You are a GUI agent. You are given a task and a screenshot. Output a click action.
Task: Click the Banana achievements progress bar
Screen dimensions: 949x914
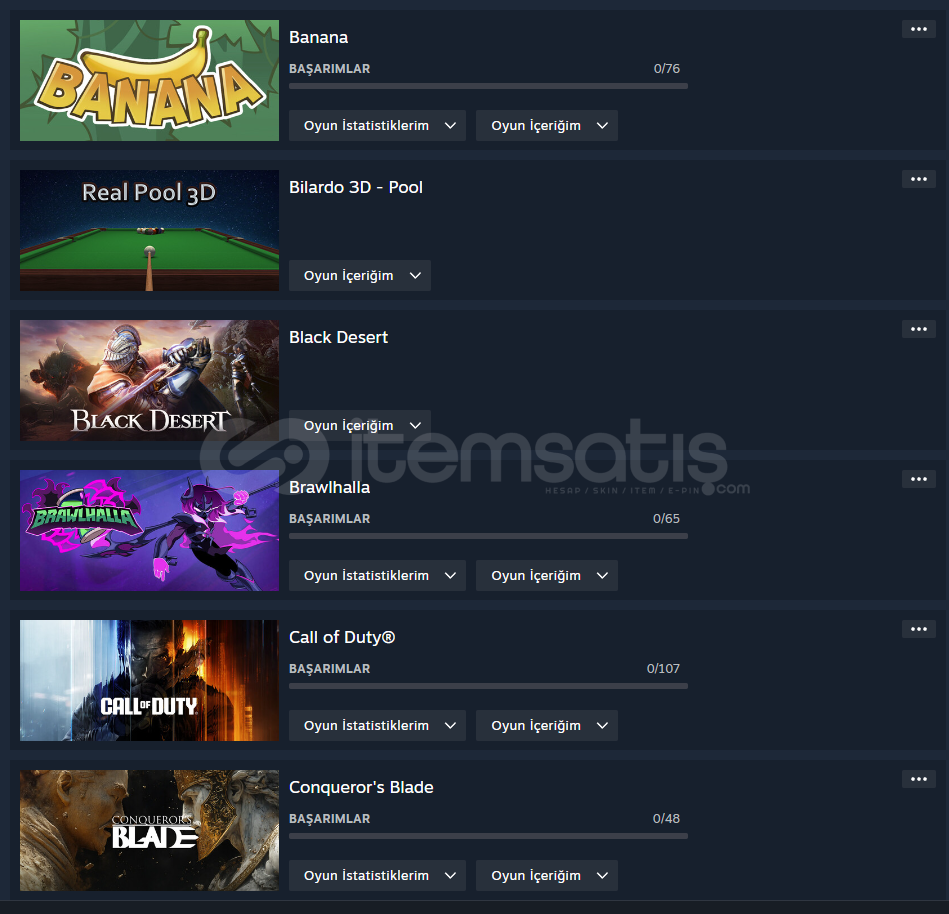tap(488, 86)
